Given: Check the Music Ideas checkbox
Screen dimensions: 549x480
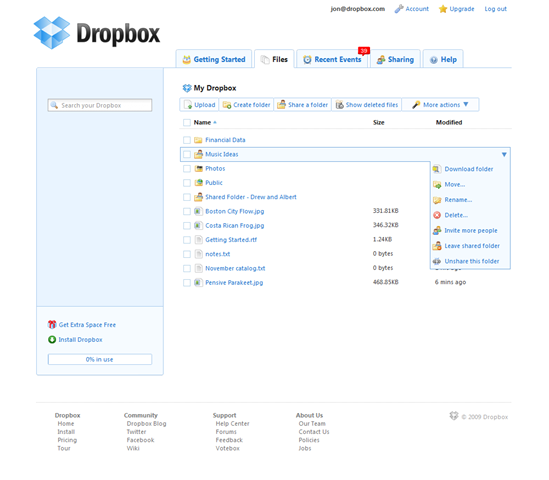Looking at the screenshot, I should point(187,154).
